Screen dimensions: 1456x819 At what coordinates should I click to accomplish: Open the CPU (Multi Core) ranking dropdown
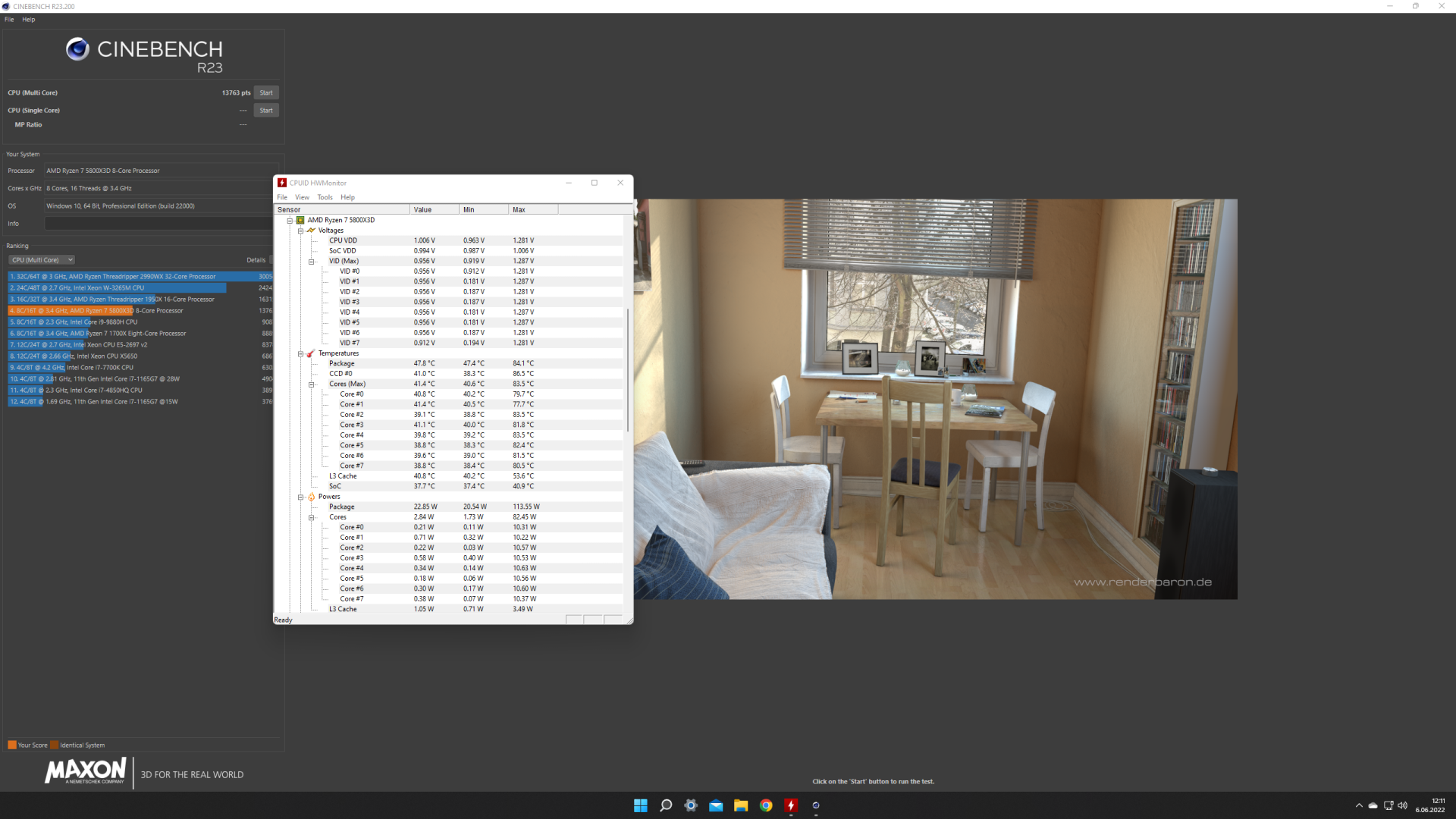pos(42,260)
